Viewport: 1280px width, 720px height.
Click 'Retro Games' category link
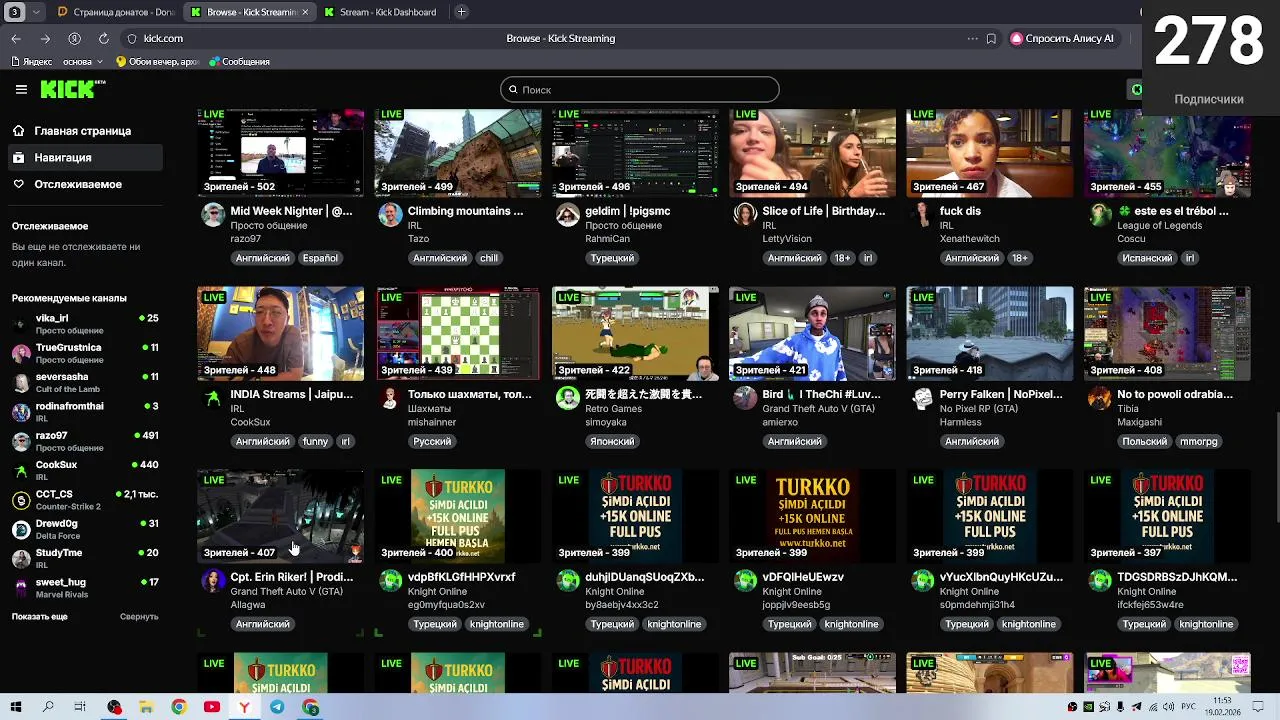click(x=614, y=408)
